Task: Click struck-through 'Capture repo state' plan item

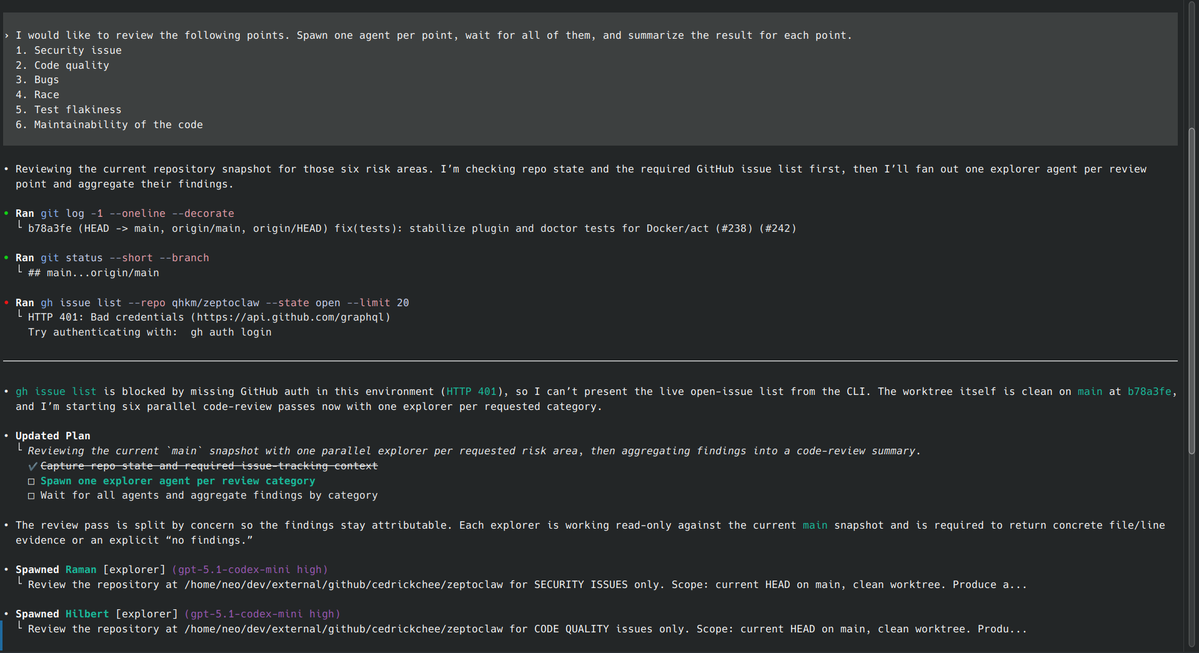Action: click(x=209, y=466)
